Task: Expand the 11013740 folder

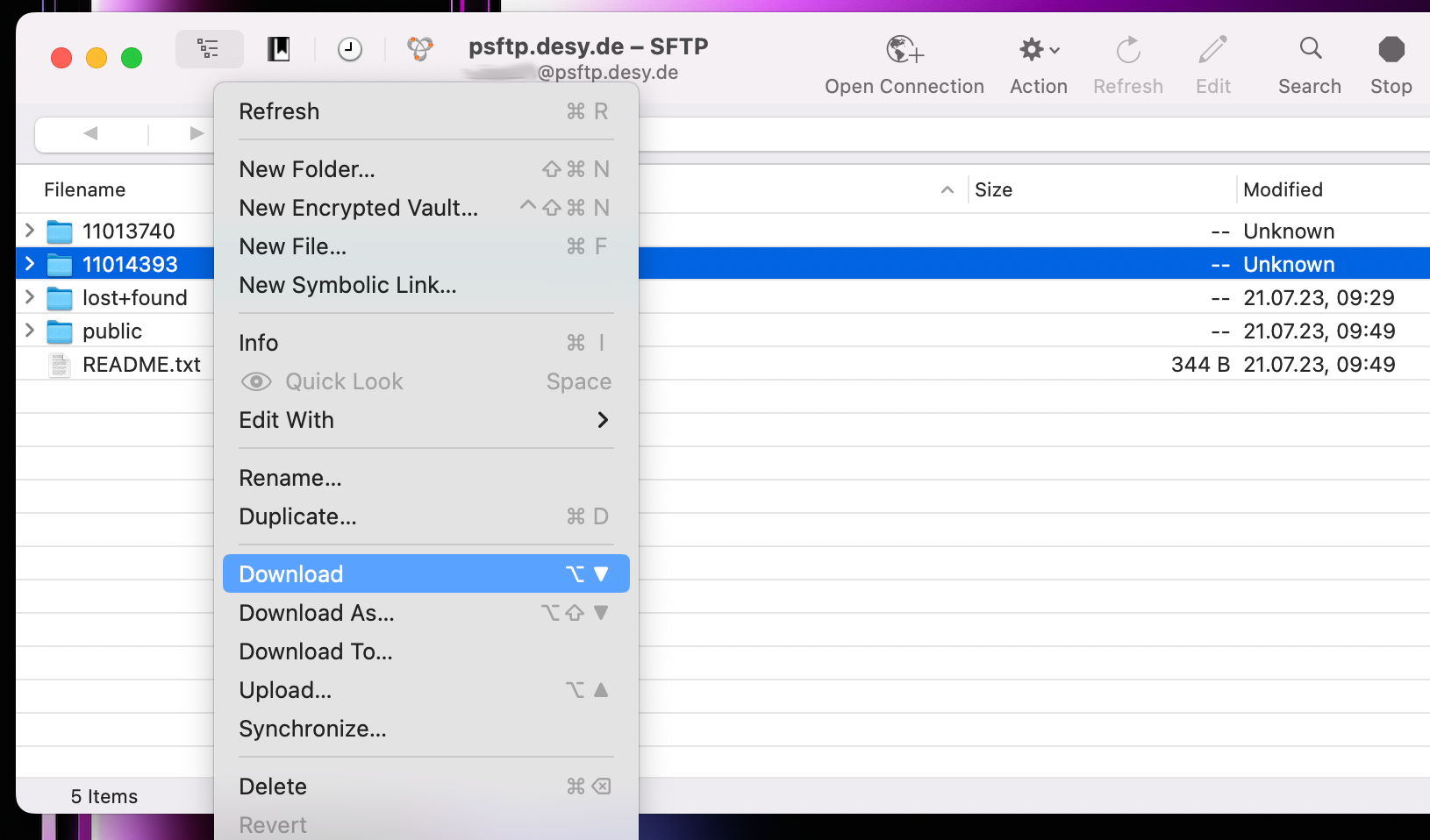Action: coord(30,231)
